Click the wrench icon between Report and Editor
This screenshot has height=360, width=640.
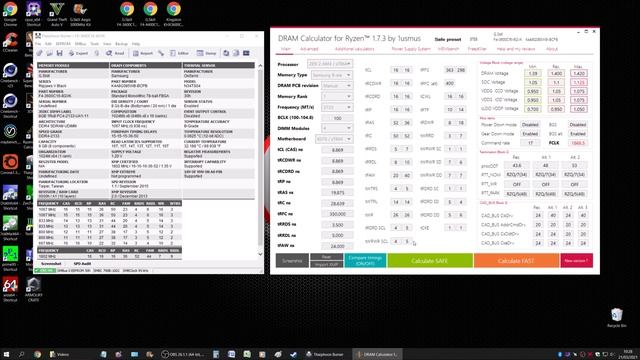click(x=161, y=53)
